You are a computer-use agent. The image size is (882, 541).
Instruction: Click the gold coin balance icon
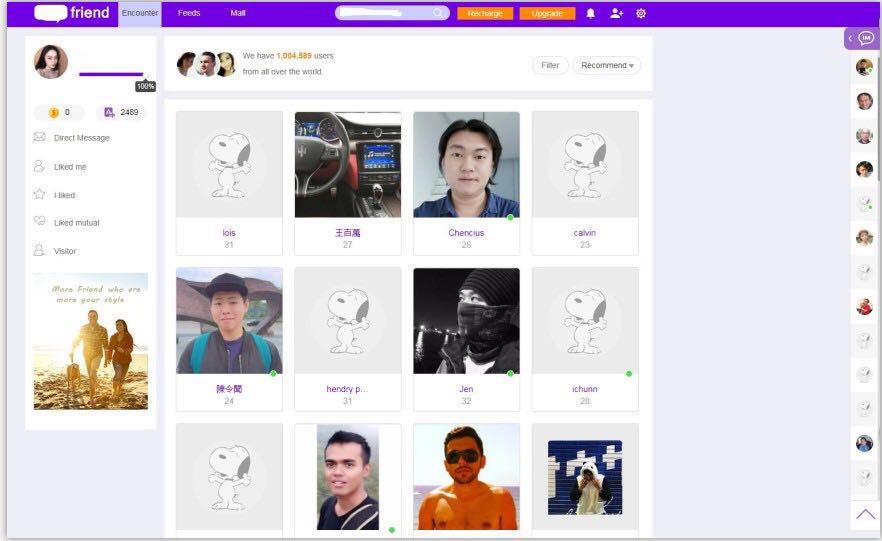click(x=54, y=112)
